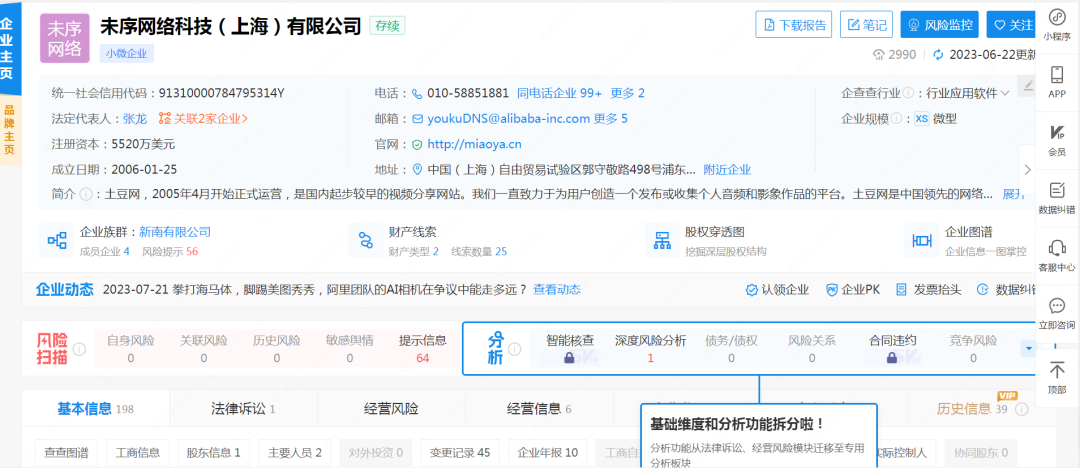Open 新南有限公司 group link

[175, 232]
